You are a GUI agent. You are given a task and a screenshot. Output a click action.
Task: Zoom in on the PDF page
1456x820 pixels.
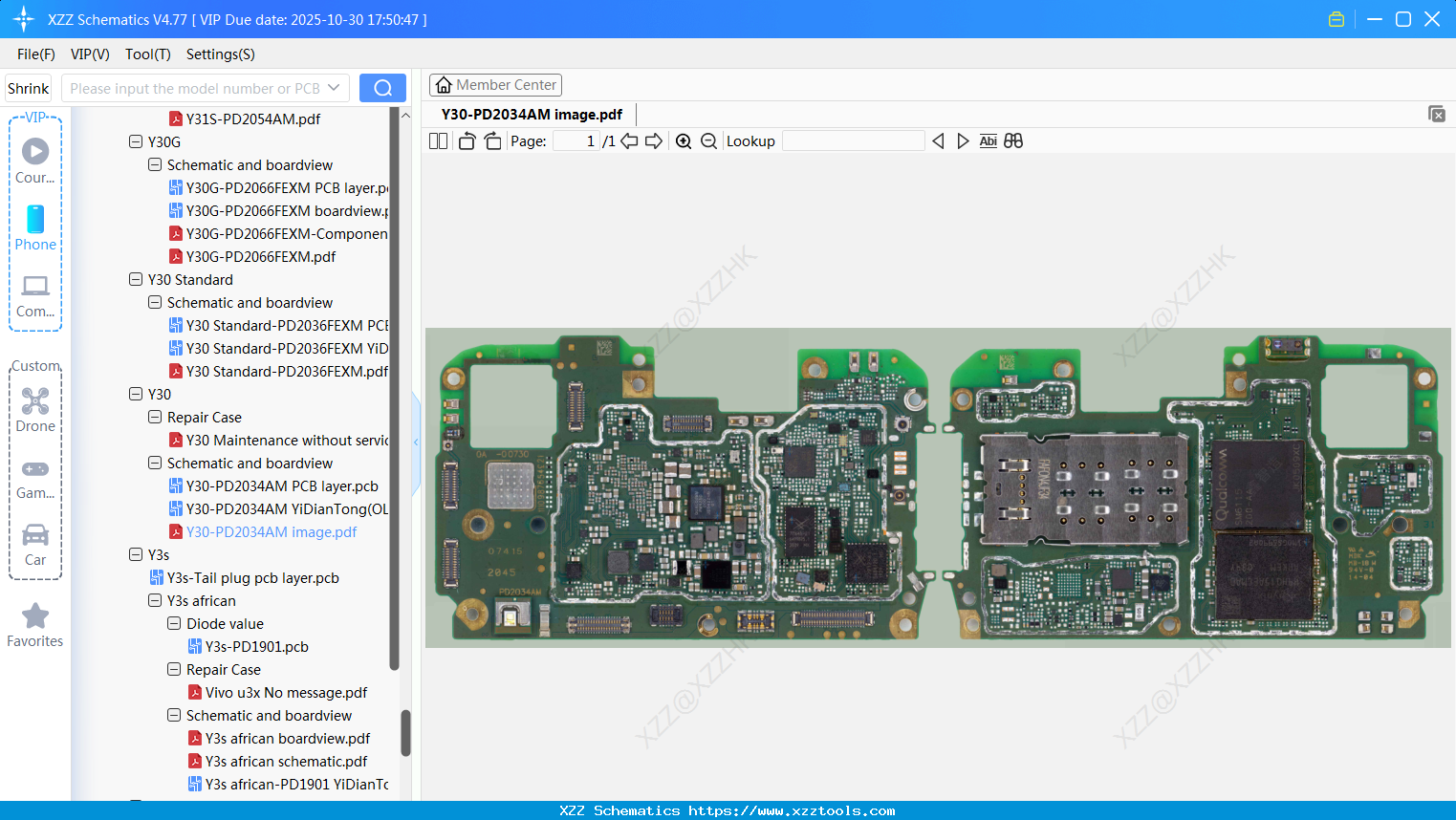point(684,140)
